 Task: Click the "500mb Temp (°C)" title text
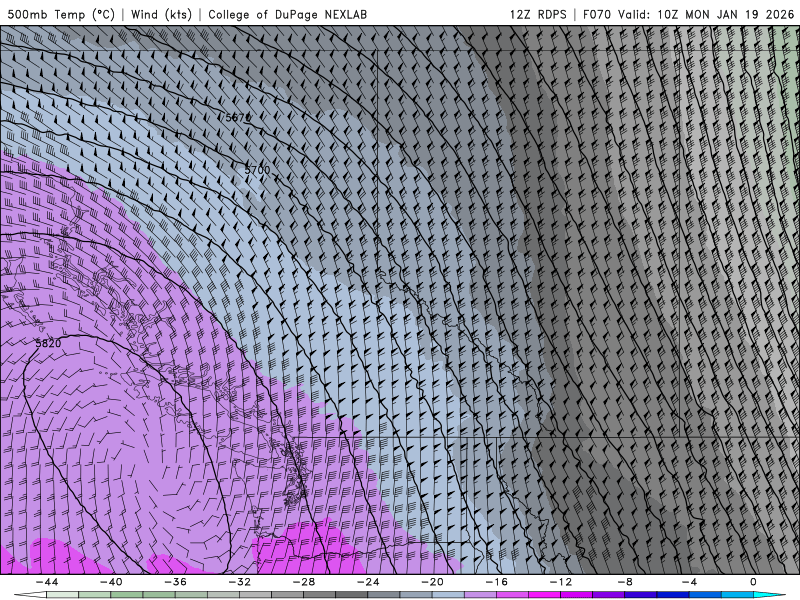click(x=61, y=14)
